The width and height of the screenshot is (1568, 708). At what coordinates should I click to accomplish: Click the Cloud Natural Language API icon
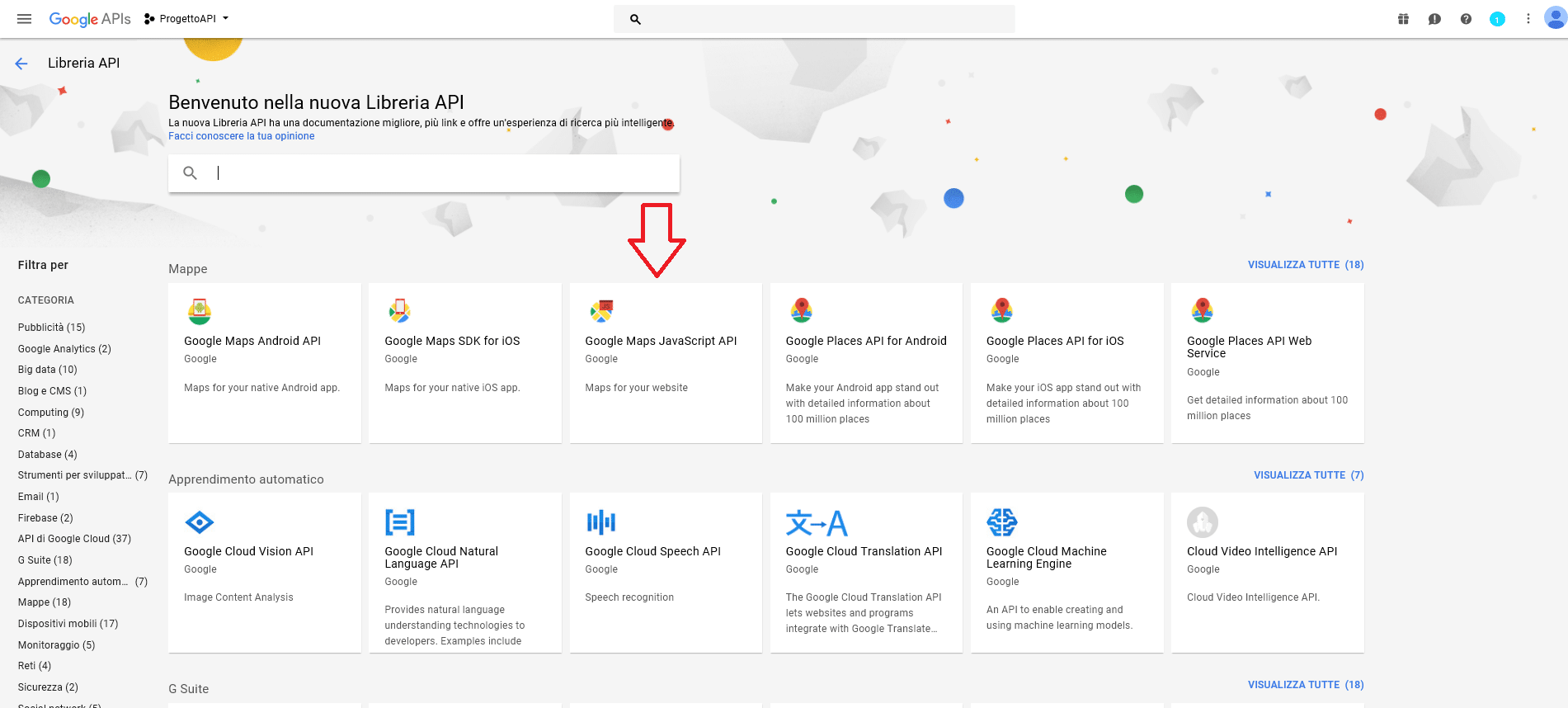[x=400, y=522]
